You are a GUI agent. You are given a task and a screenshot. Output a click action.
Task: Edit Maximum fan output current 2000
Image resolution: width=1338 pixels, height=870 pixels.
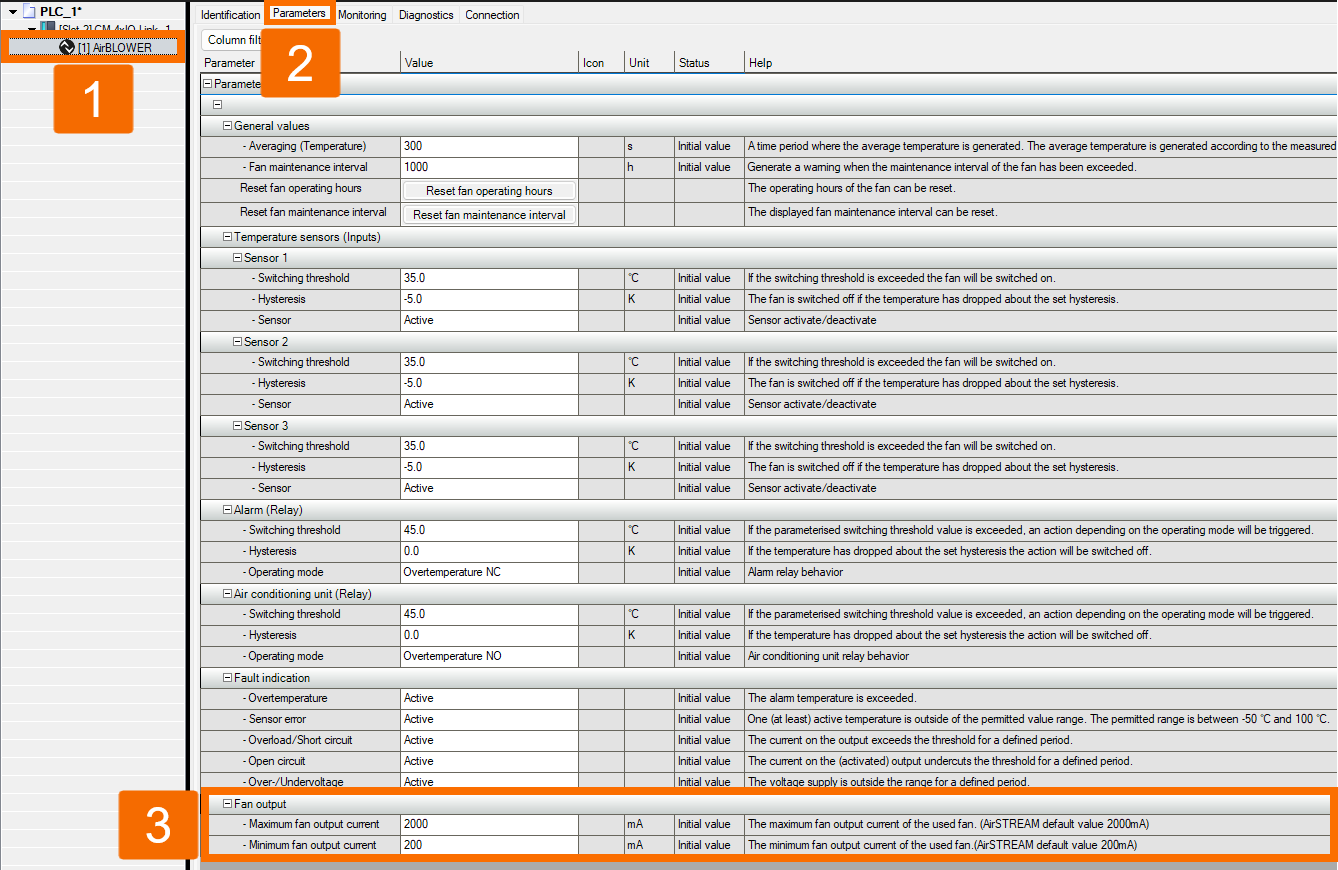coord(489,824)
